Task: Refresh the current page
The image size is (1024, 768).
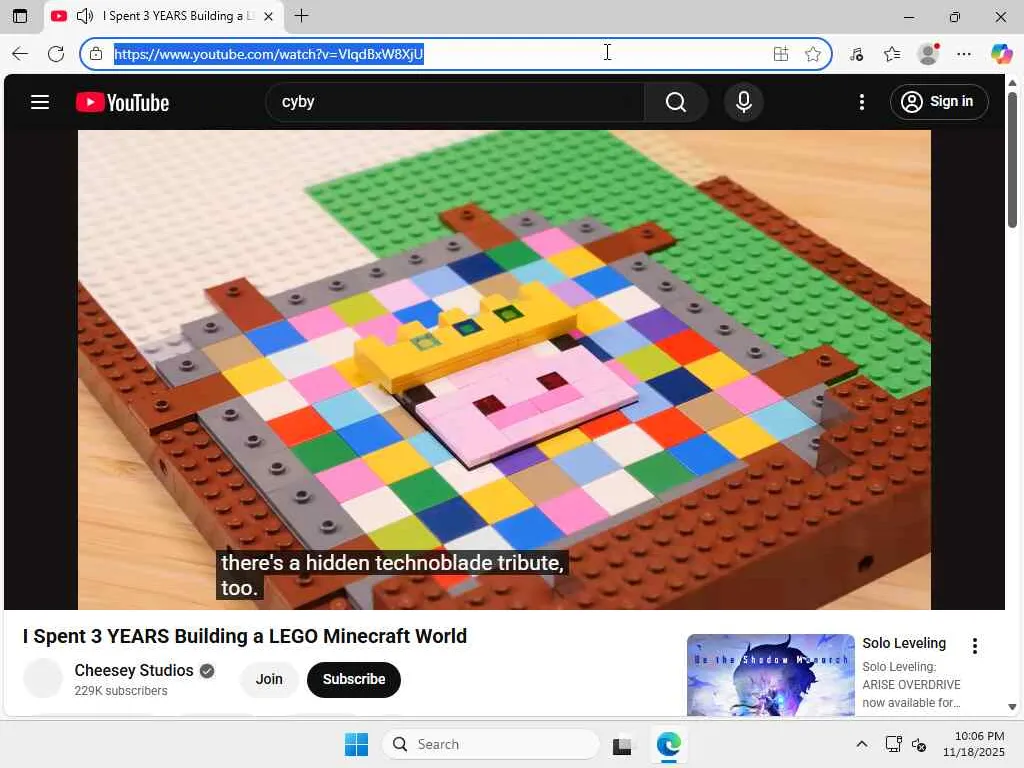Action: [x=56, y=54]
